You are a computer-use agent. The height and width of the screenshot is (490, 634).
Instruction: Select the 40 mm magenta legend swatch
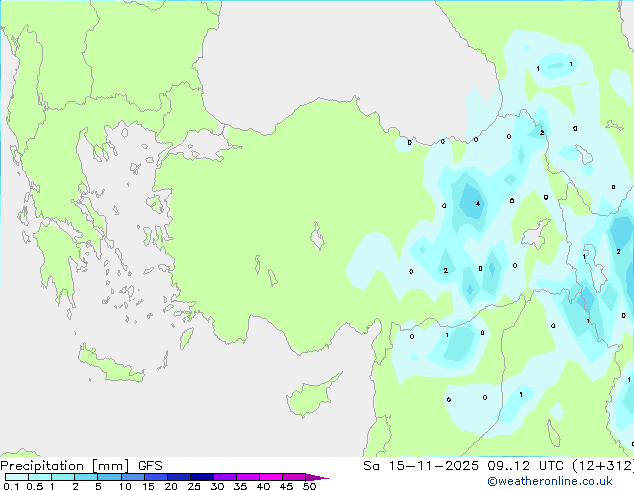[x=271, y=477]
